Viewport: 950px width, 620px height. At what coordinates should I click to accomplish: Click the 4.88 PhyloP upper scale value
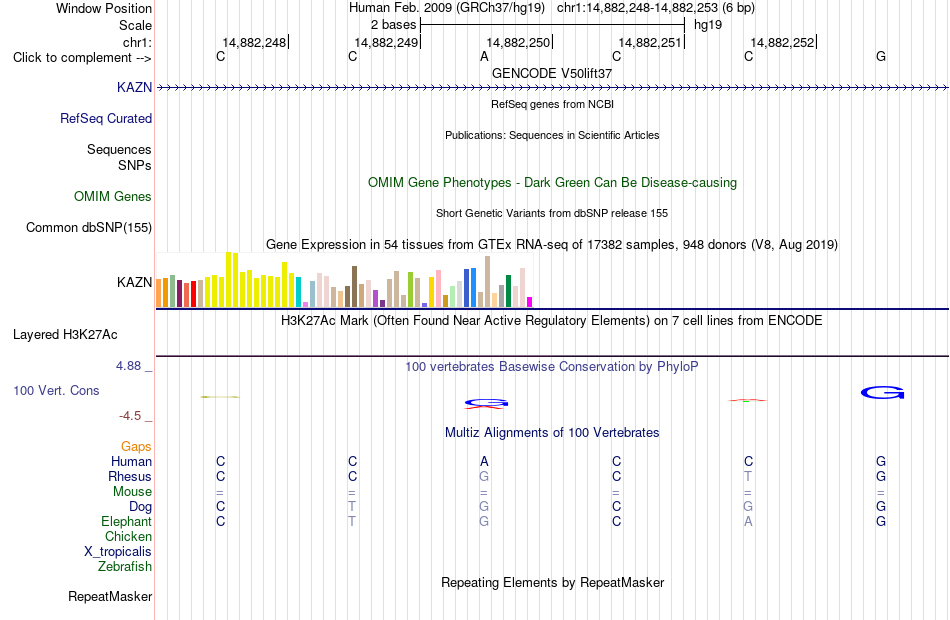128,366
